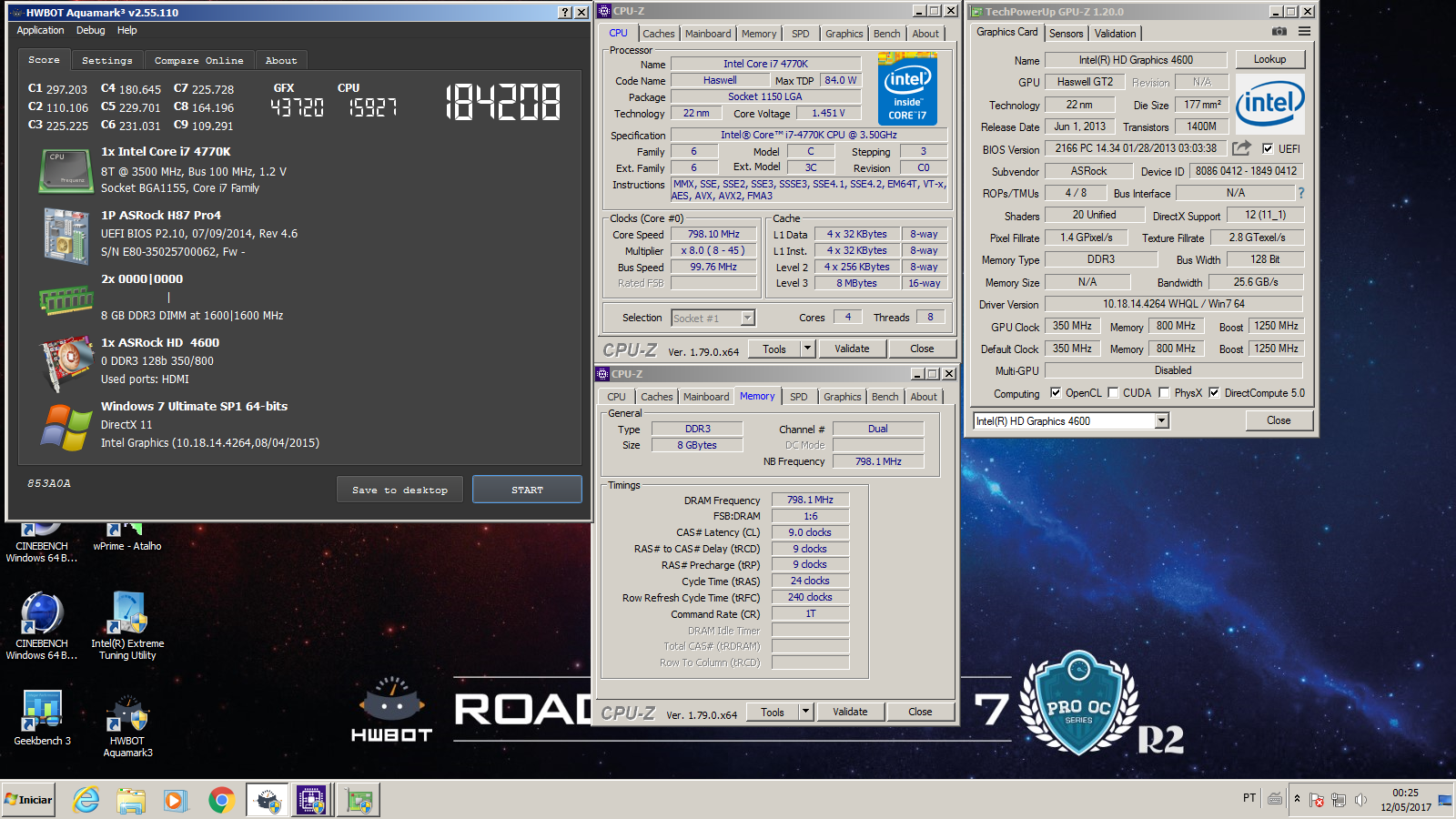Click the DRAM Frequency value field
The width and height of the screenshot is (1456, 819).
(x=811, y=500)
